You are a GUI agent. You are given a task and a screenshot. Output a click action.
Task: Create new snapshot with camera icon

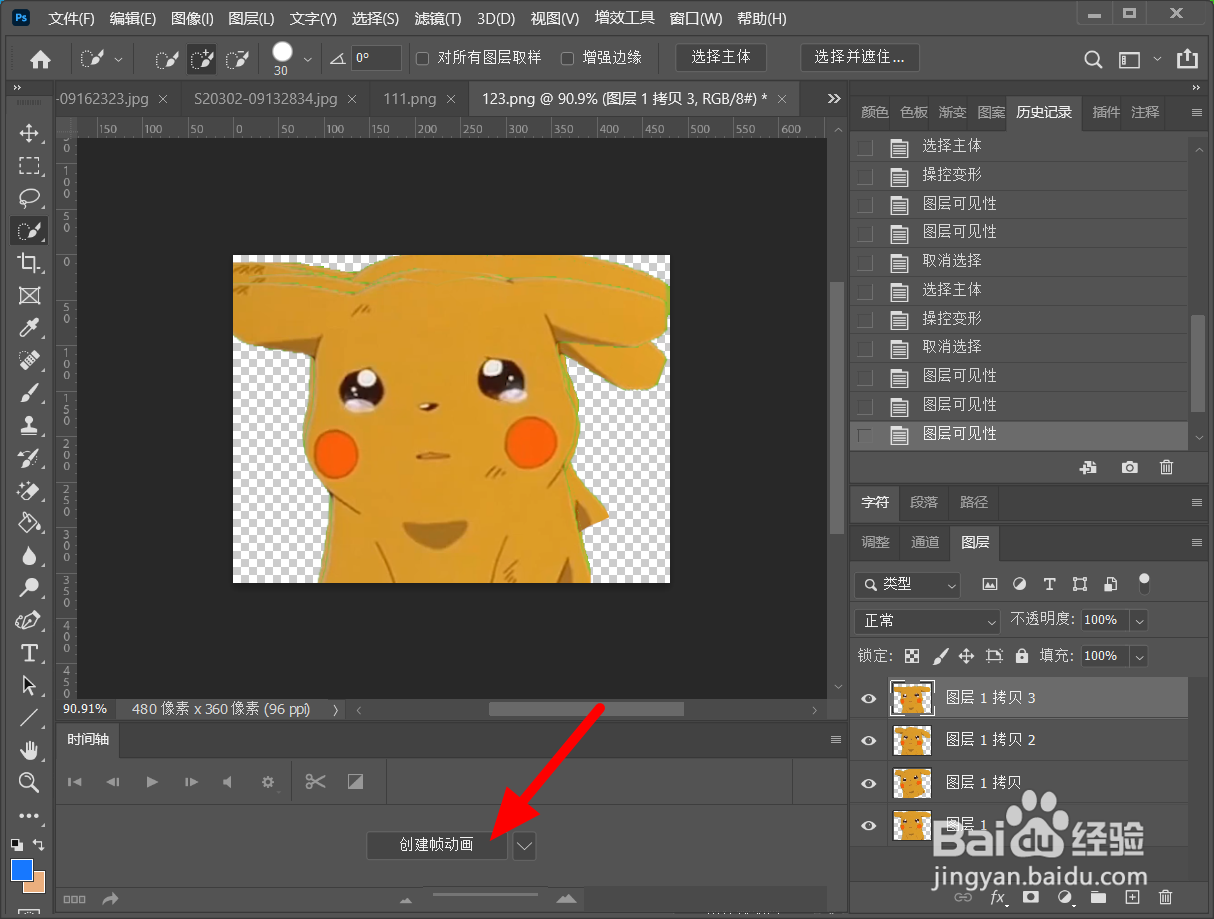tap(1129, 467)
